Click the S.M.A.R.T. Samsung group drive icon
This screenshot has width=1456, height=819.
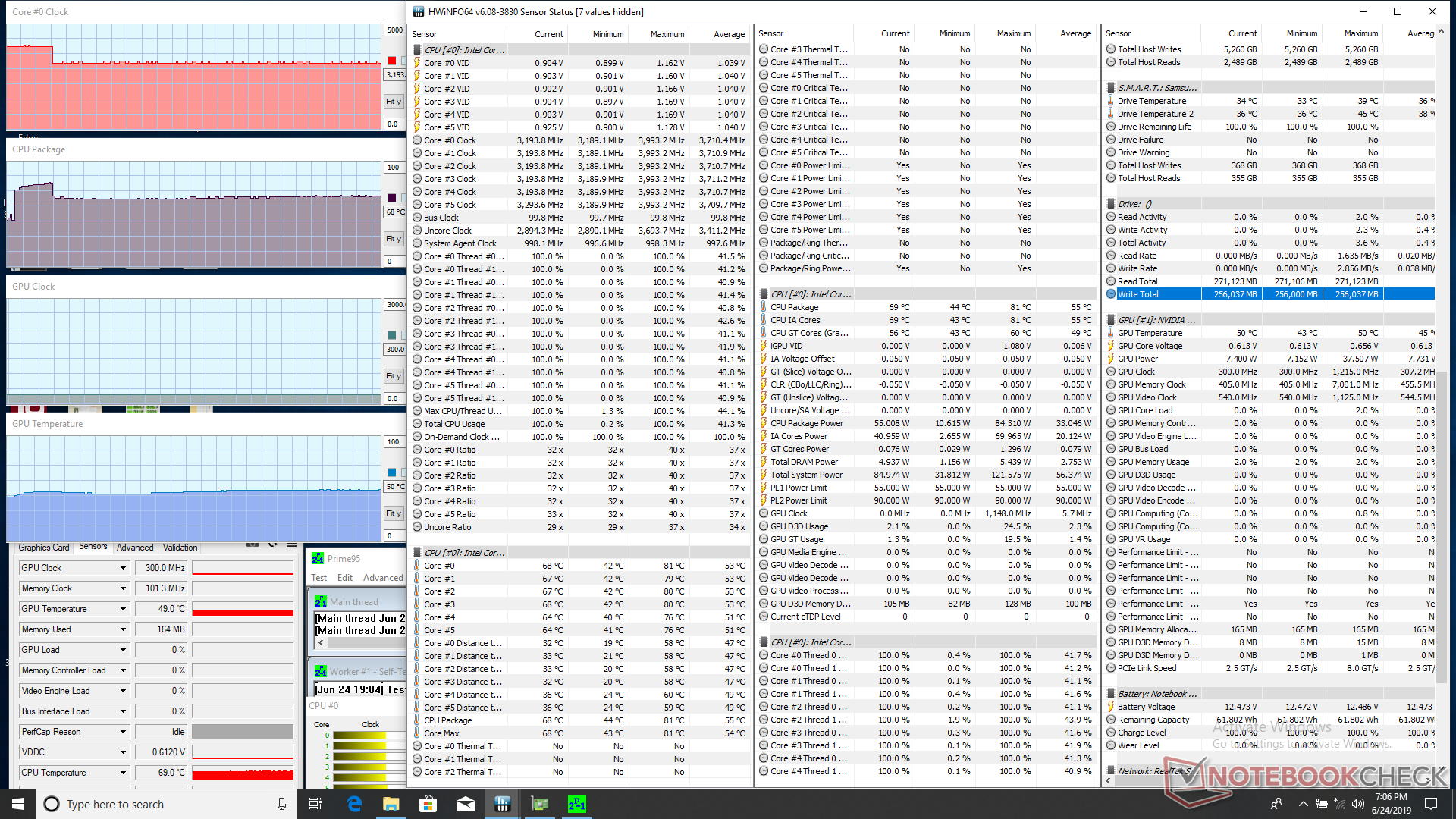(1110, 88)
